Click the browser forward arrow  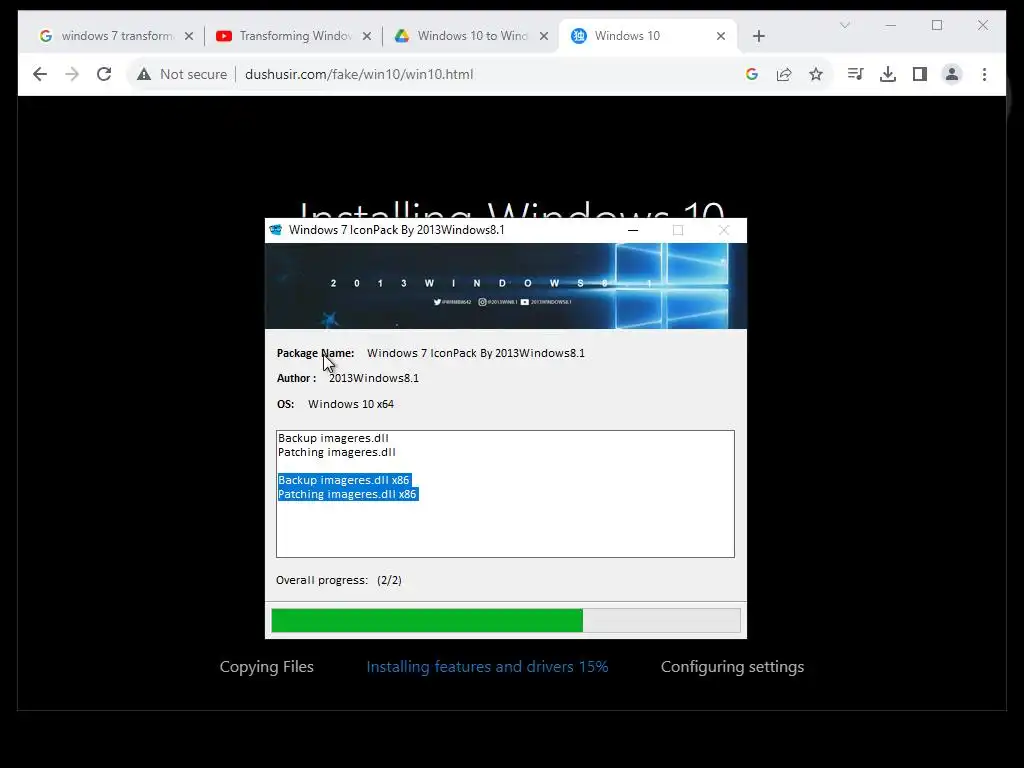72,74
